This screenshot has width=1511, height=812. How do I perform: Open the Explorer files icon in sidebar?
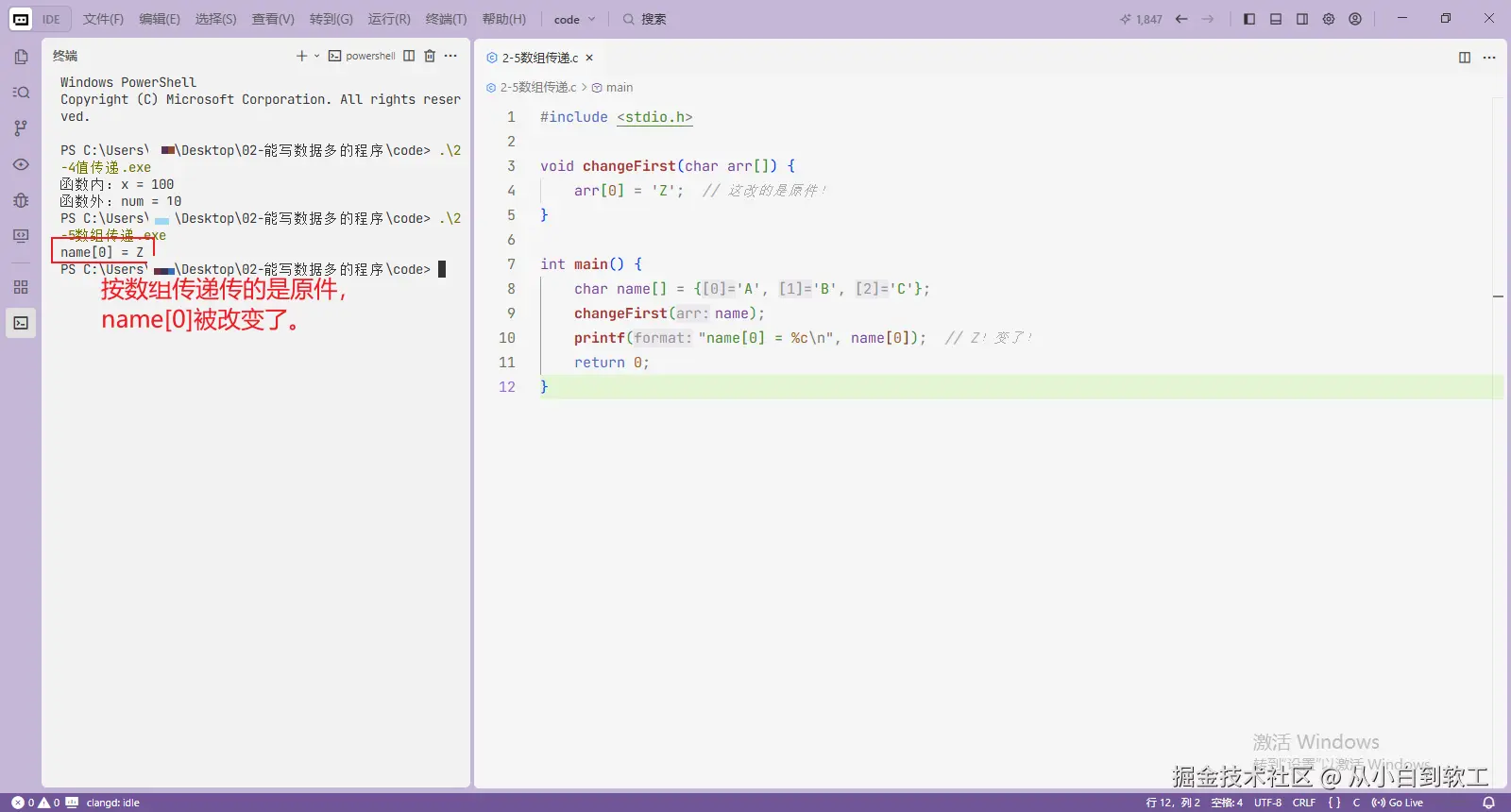pyautogui.click(x=21, y=57)
